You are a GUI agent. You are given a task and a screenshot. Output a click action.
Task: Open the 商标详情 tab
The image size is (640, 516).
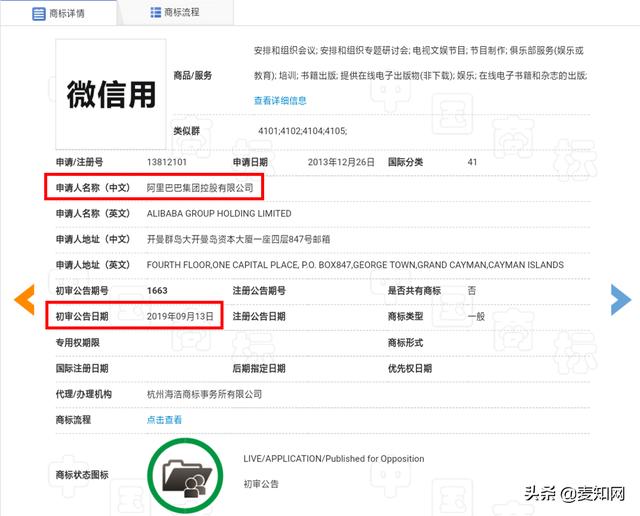58,13
